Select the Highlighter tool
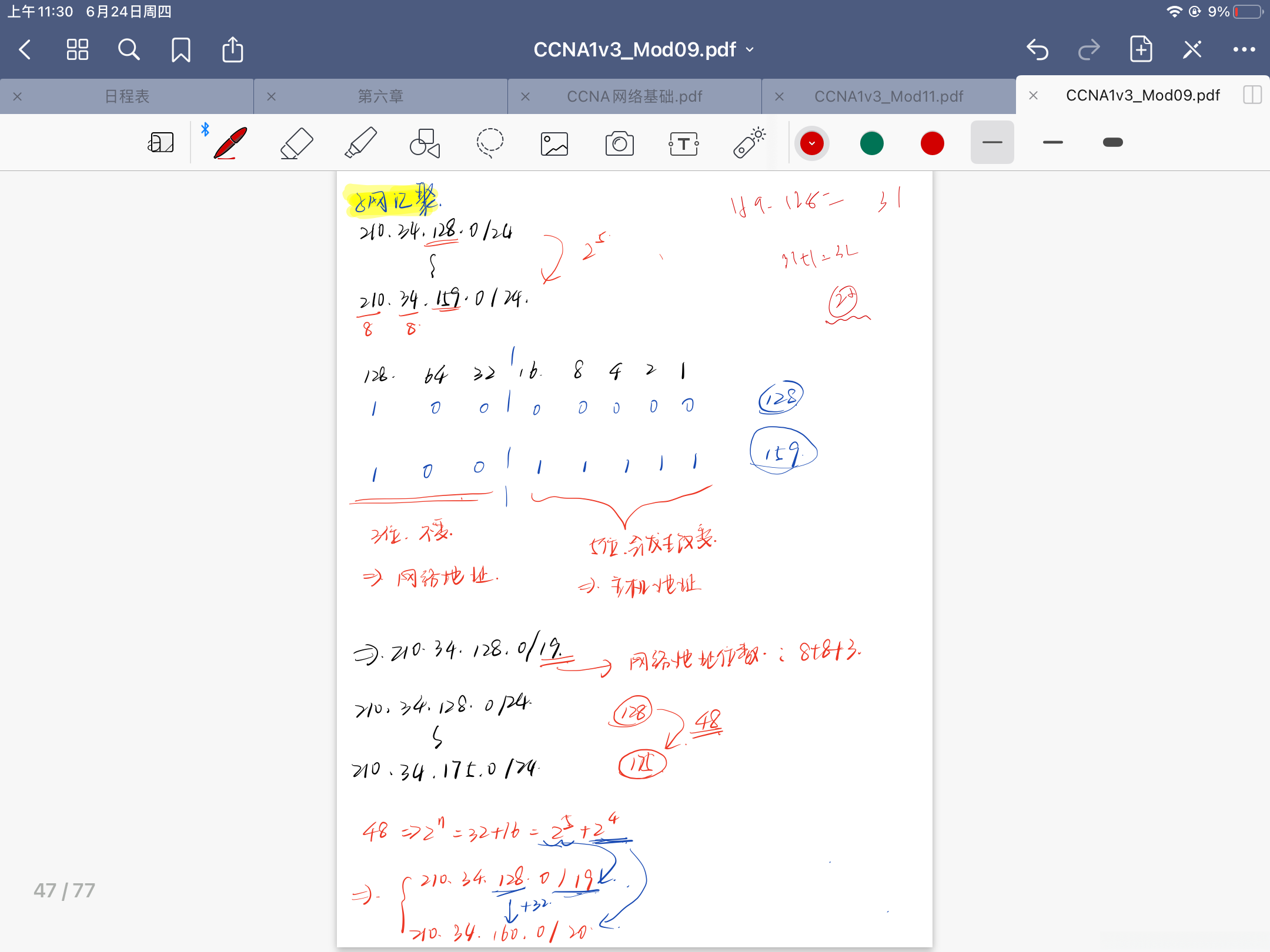1270x952 pixels. pos(361,142)
